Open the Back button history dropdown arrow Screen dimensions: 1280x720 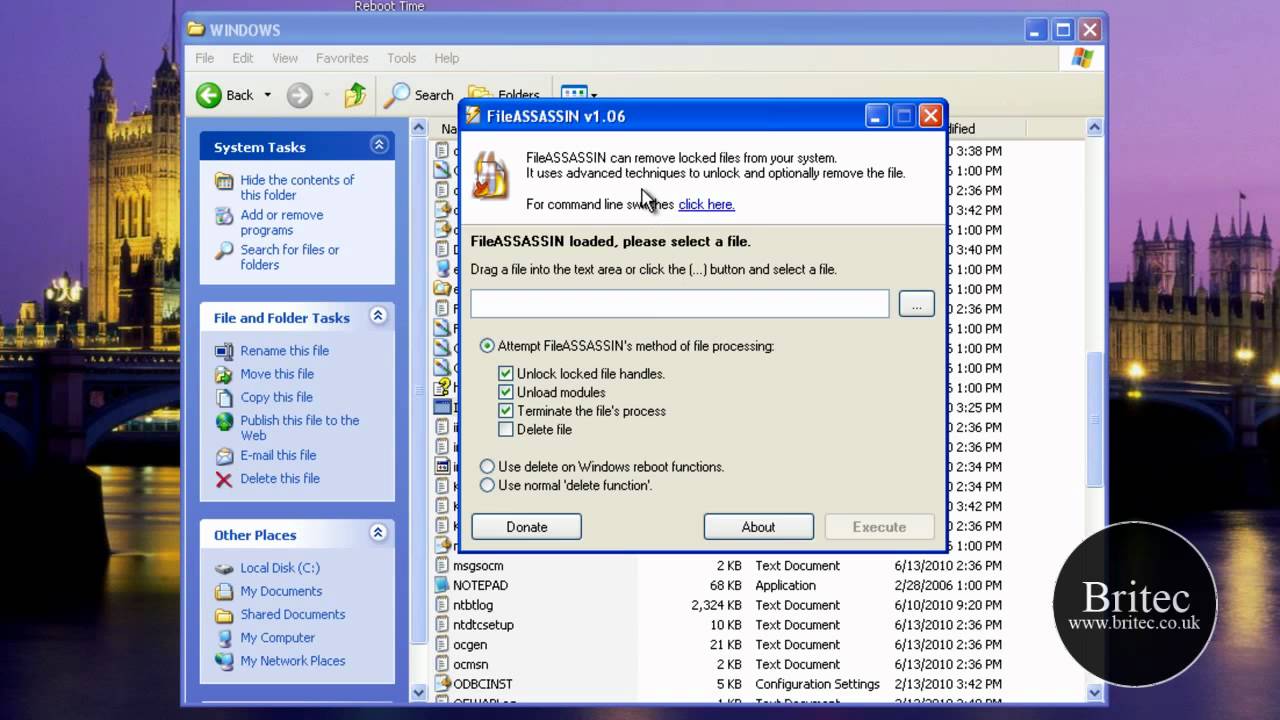click(x=267, y=95)
